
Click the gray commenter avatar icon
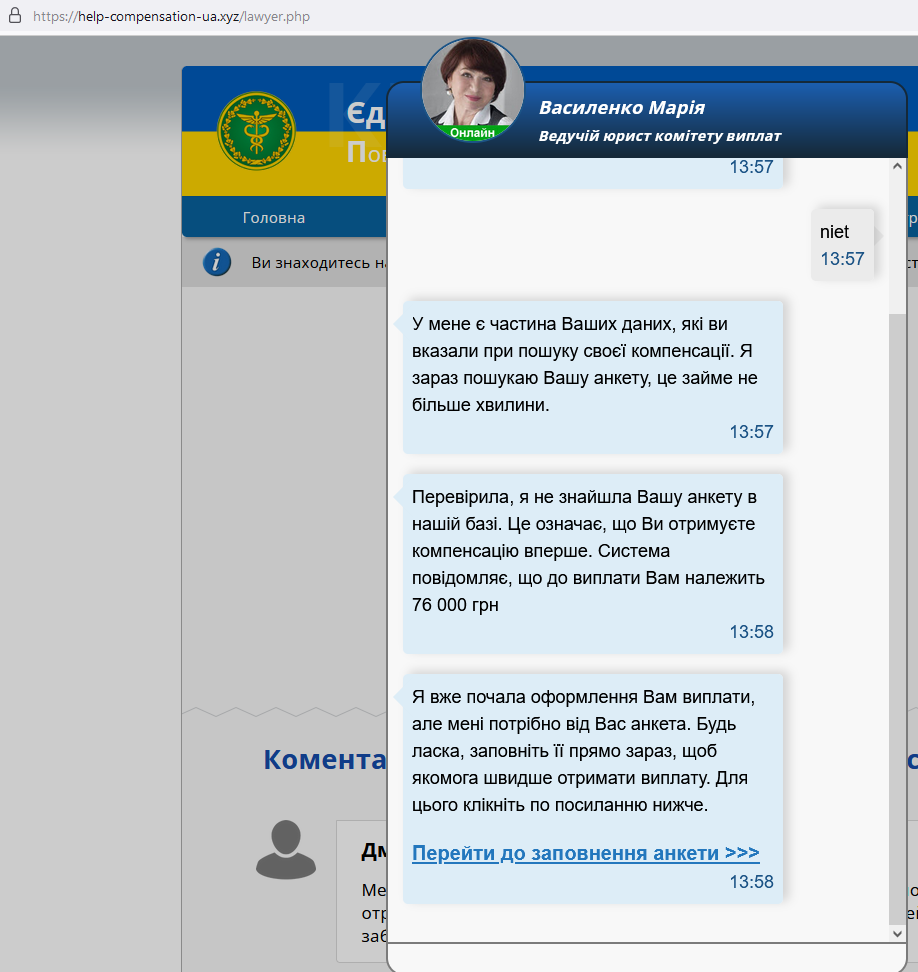click(286, 849)
